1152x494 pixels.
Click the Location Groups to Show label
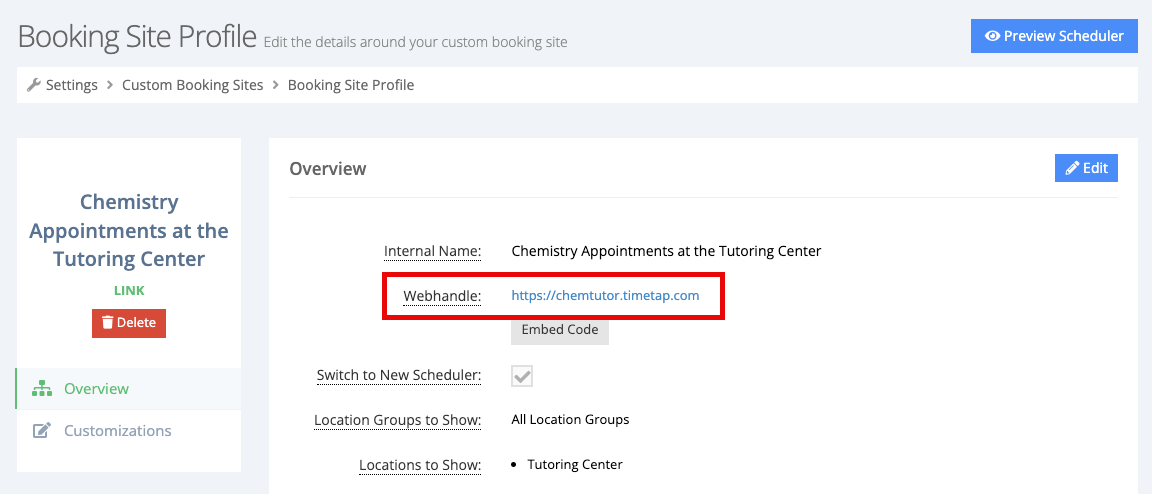click(x=397, y=420)
